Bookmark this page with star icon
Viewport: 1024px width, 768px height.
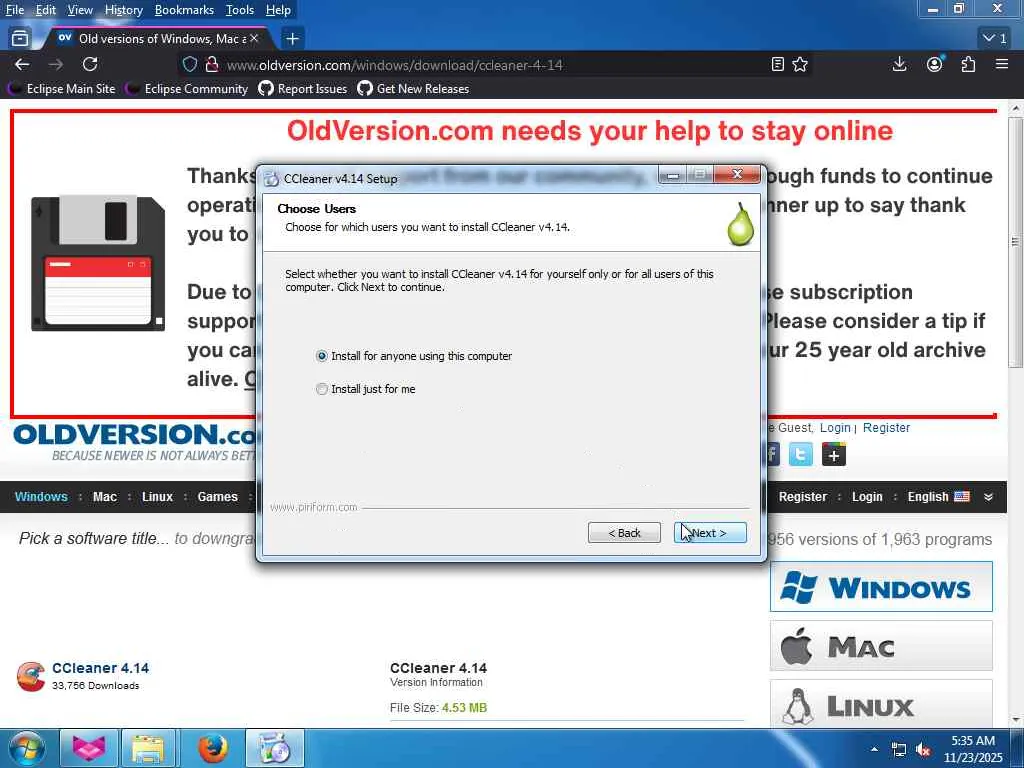pyautogui.click(x=800, y=65)
